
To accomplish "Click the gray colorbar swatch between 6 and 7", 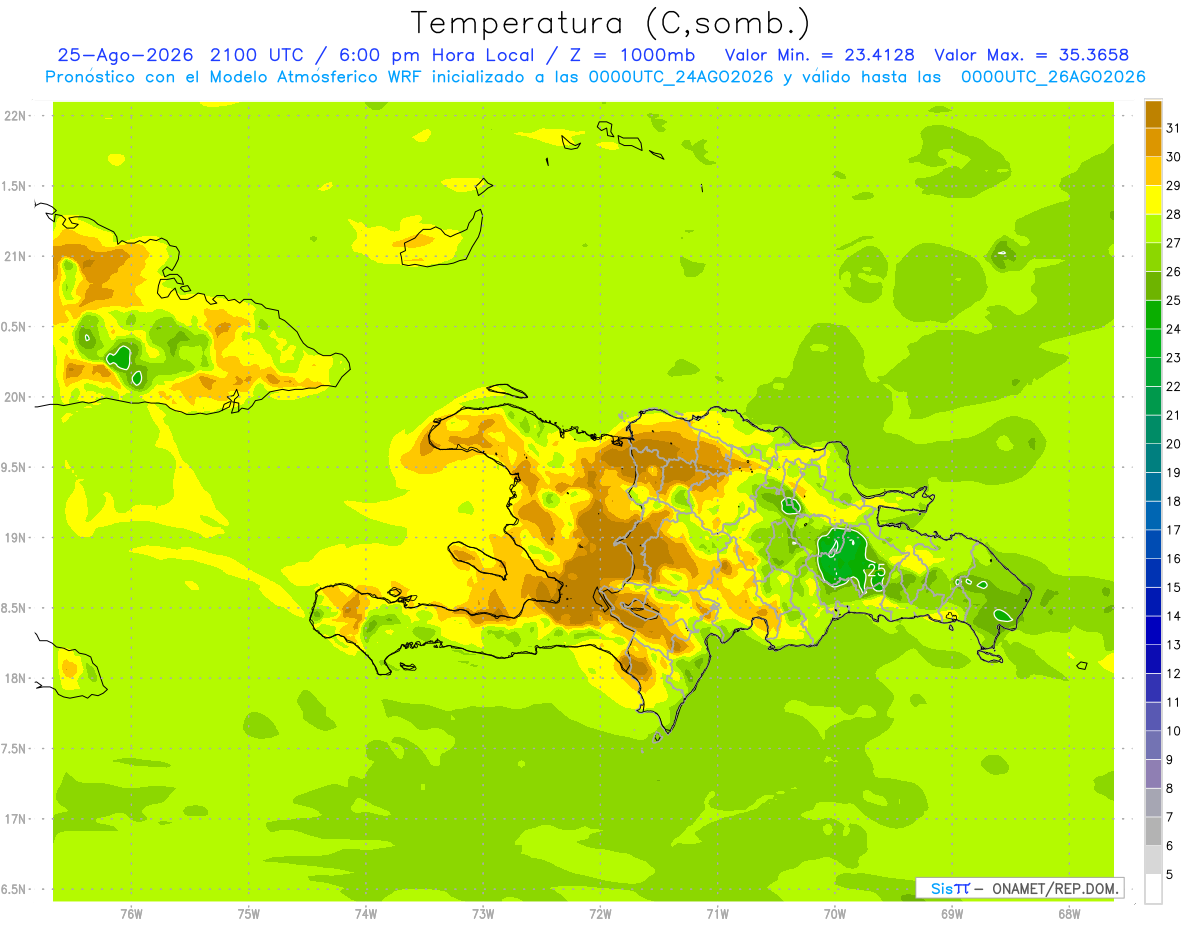I will [1153, 831].
